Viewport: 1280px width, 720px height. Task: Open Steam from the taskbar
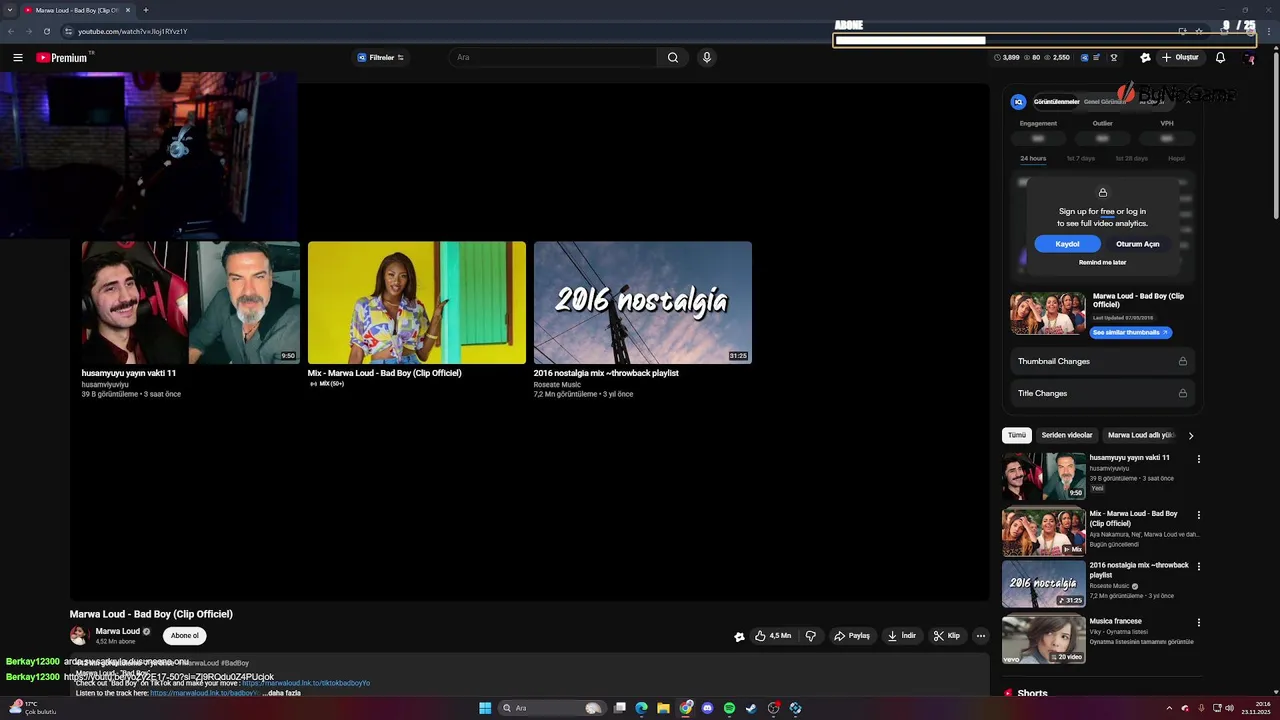pyautogui.click(x=752, y=708)
